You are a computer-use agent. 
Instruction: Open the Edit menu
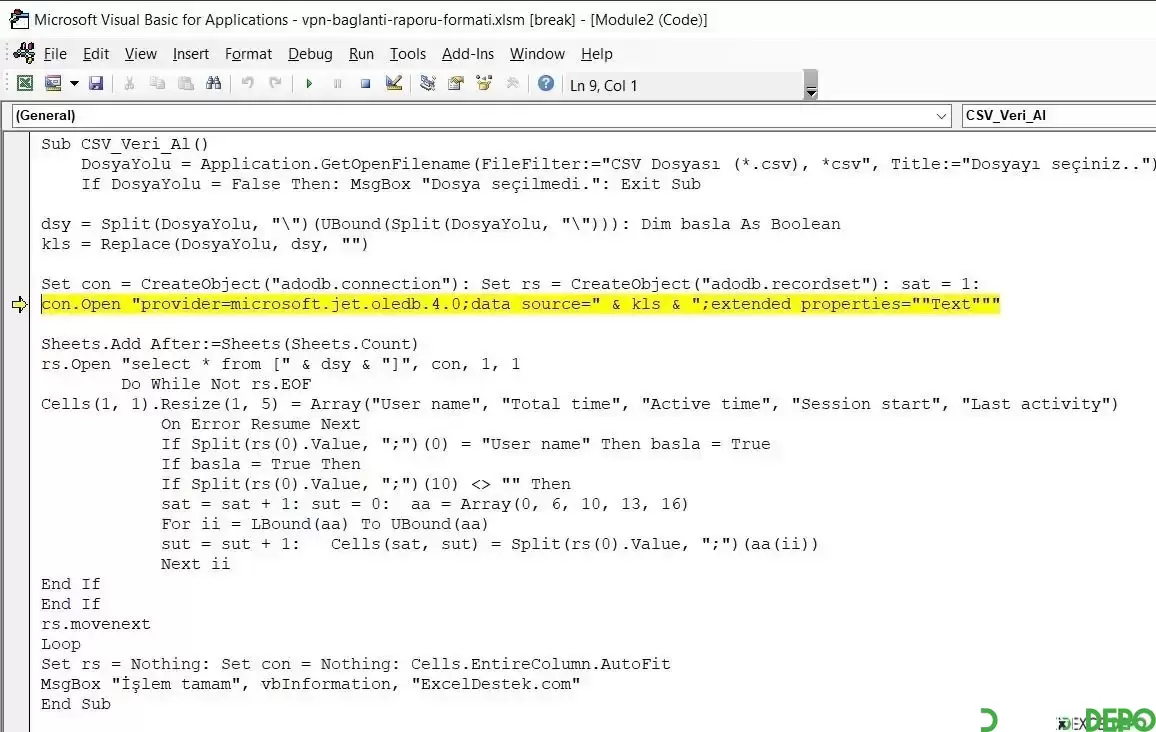(x=96, y=54)
